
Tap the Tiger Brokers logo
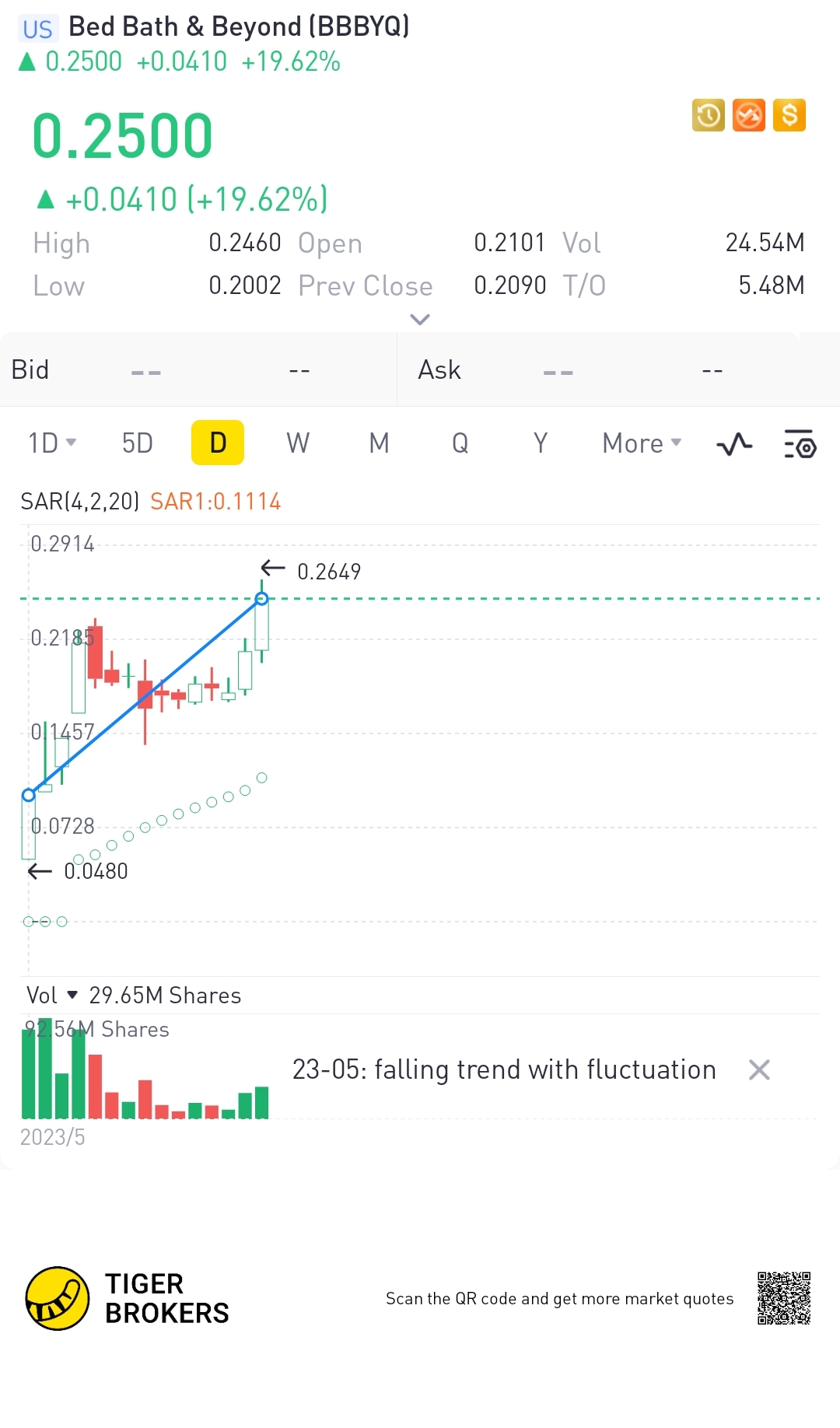coord(58,1298)
